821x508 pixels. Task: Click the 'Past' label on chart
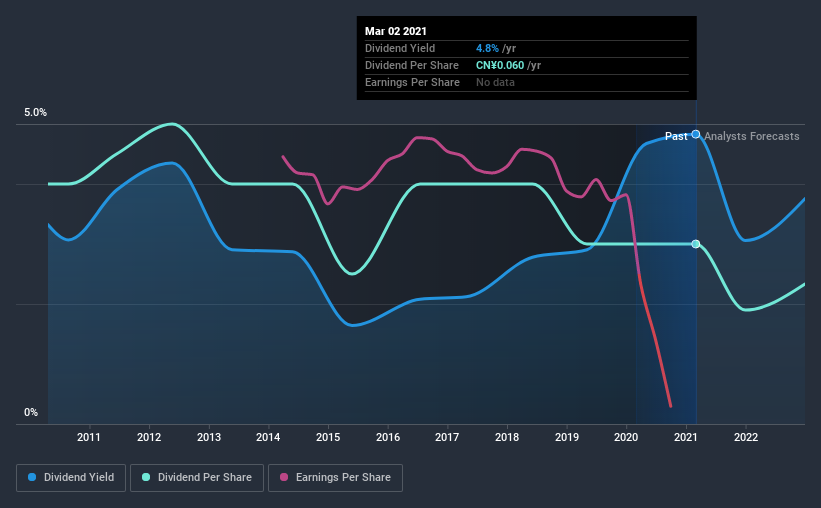click(x=676, y=136)
